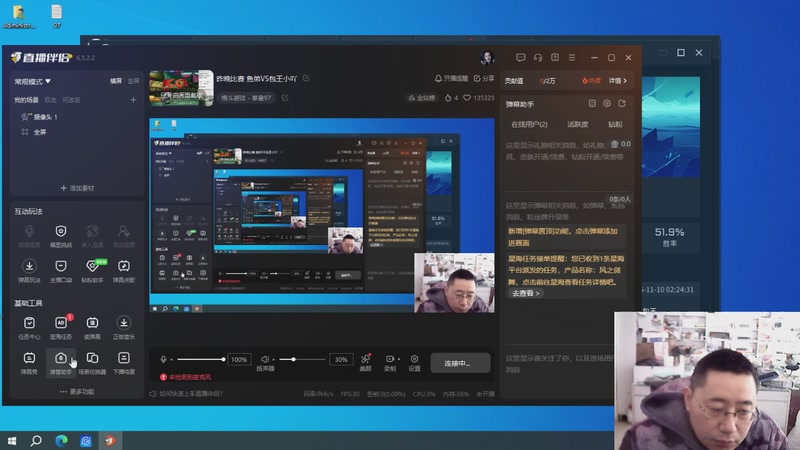Mute the microphone icon in bottom bar
The height and width of the screenshot is (450, 800).
pos(163,359)
